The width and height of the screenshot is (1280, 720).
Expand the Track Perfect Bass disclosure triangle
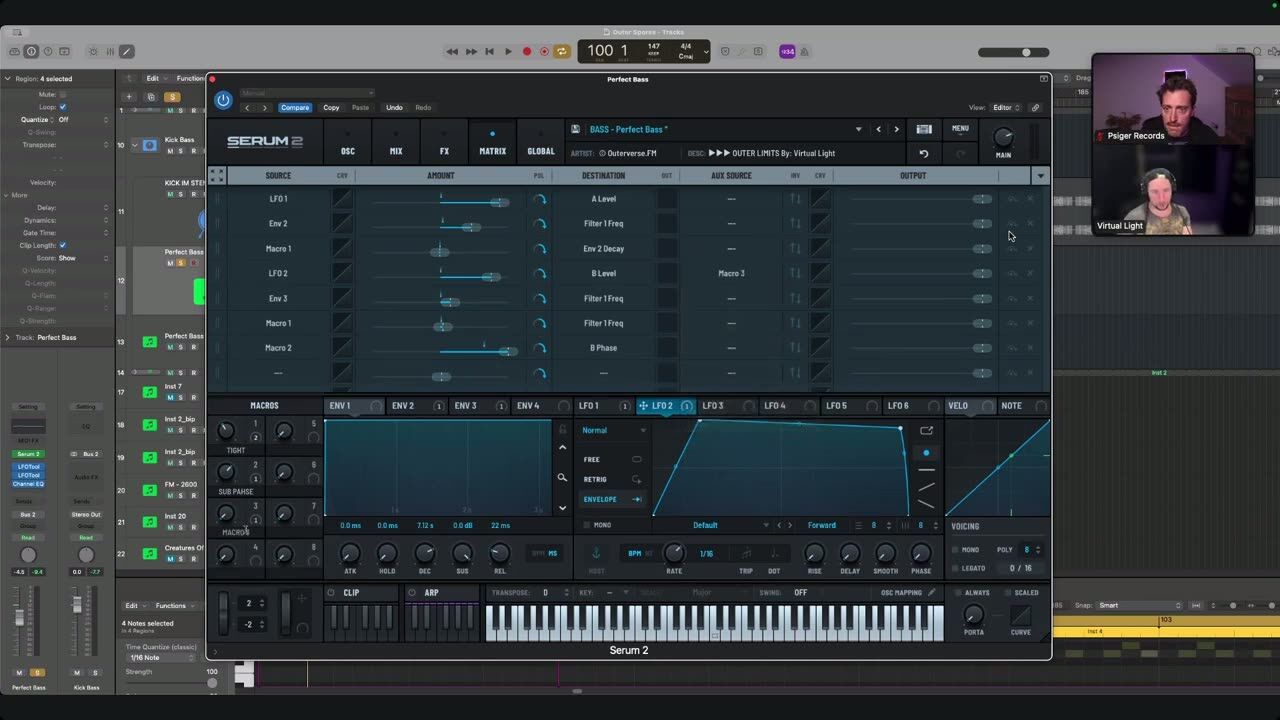point(7,337)
